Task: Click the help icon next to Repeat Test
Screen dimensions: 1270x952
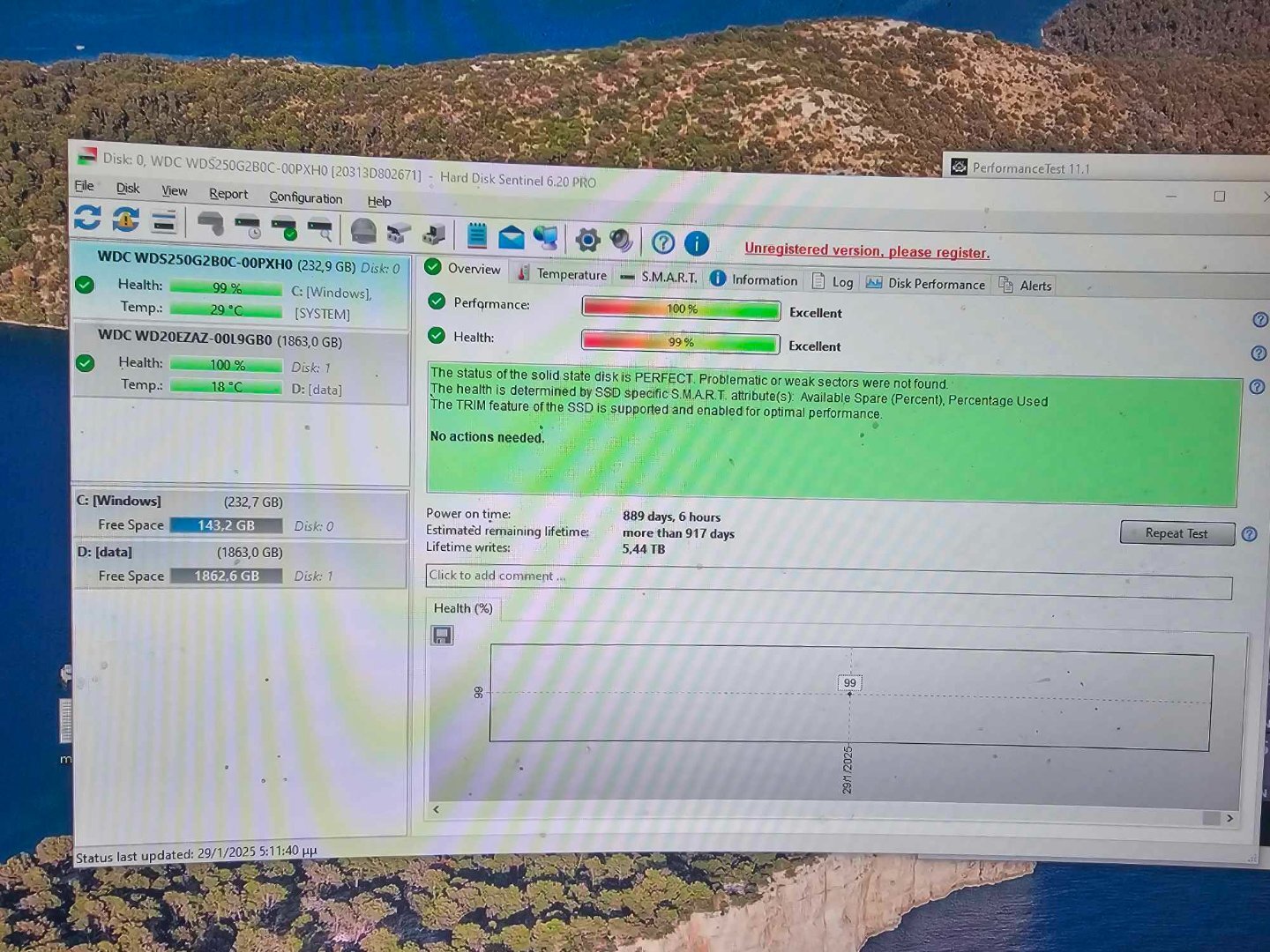Action: click(x=1249, y=534)
